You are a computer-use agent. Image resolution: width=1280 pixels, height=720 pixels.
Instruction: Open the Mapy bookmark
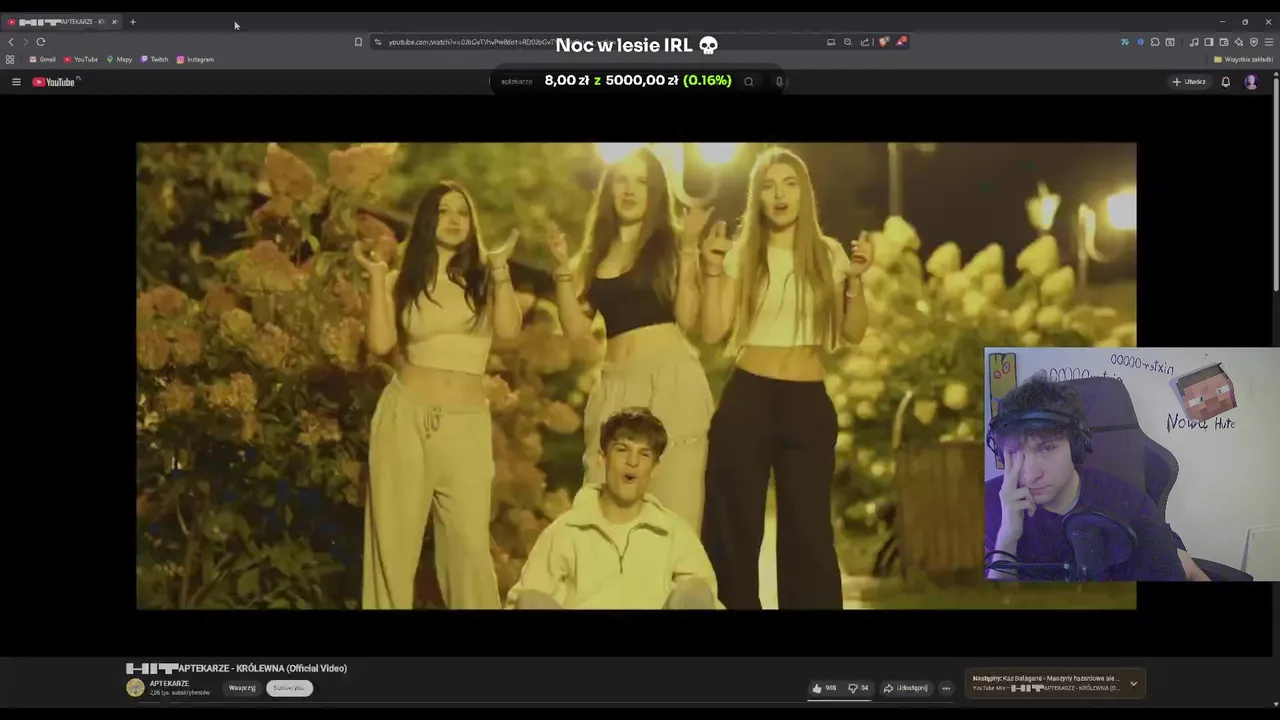119,59
